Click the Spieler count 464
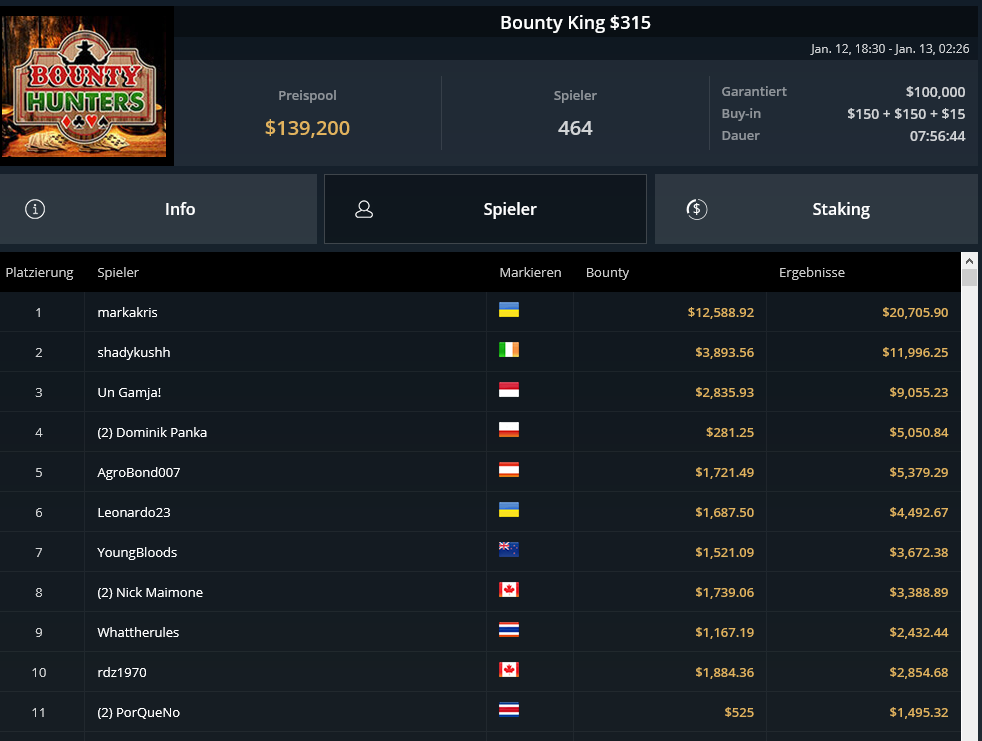The image size is (982, 741). (x=575, y=128)
